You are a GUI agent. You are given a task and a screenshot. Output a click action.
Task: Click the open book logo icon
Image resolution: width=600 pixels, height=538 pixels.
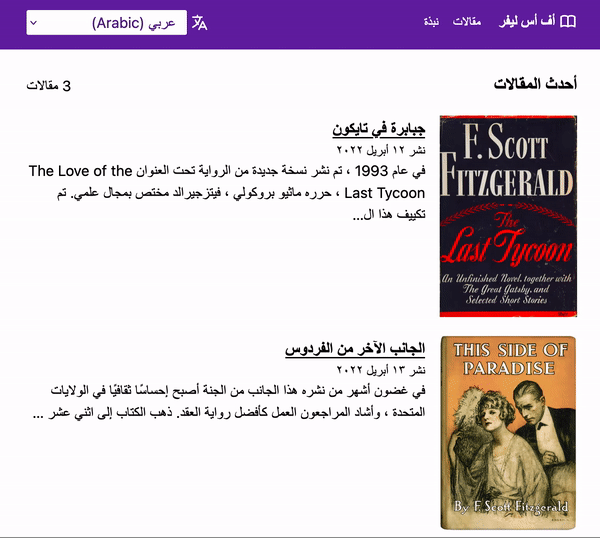(568, 21)
